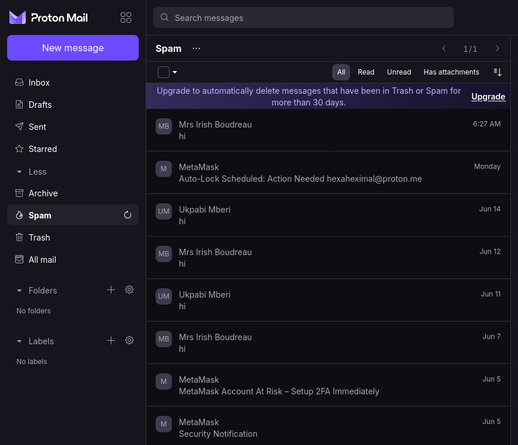This screenshot has height=445, width=518.
Task: Open MetaMask Security Notification email
Action: 328,426
